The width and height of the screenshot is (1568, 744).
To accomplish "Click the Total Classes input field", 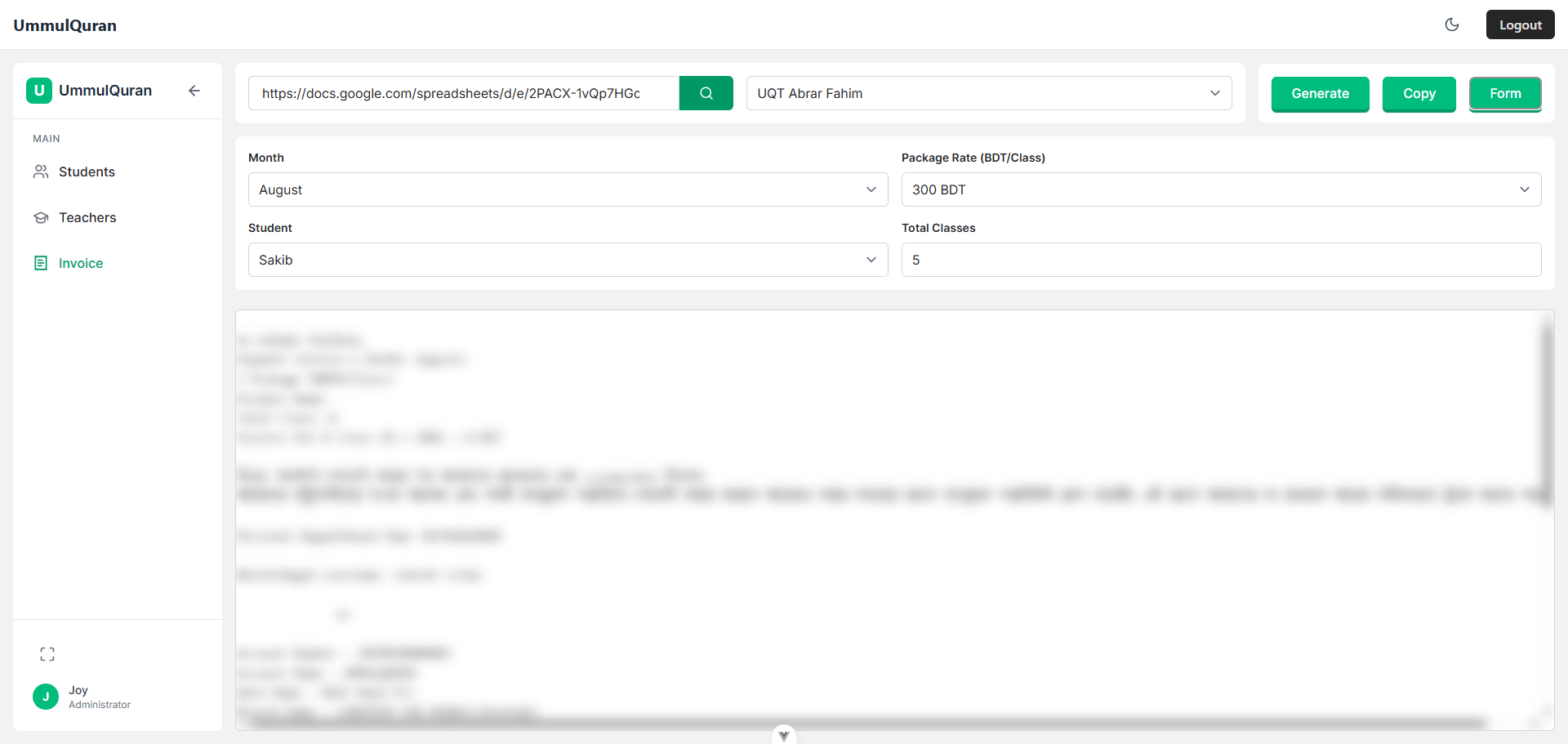I will point(1221,260).
